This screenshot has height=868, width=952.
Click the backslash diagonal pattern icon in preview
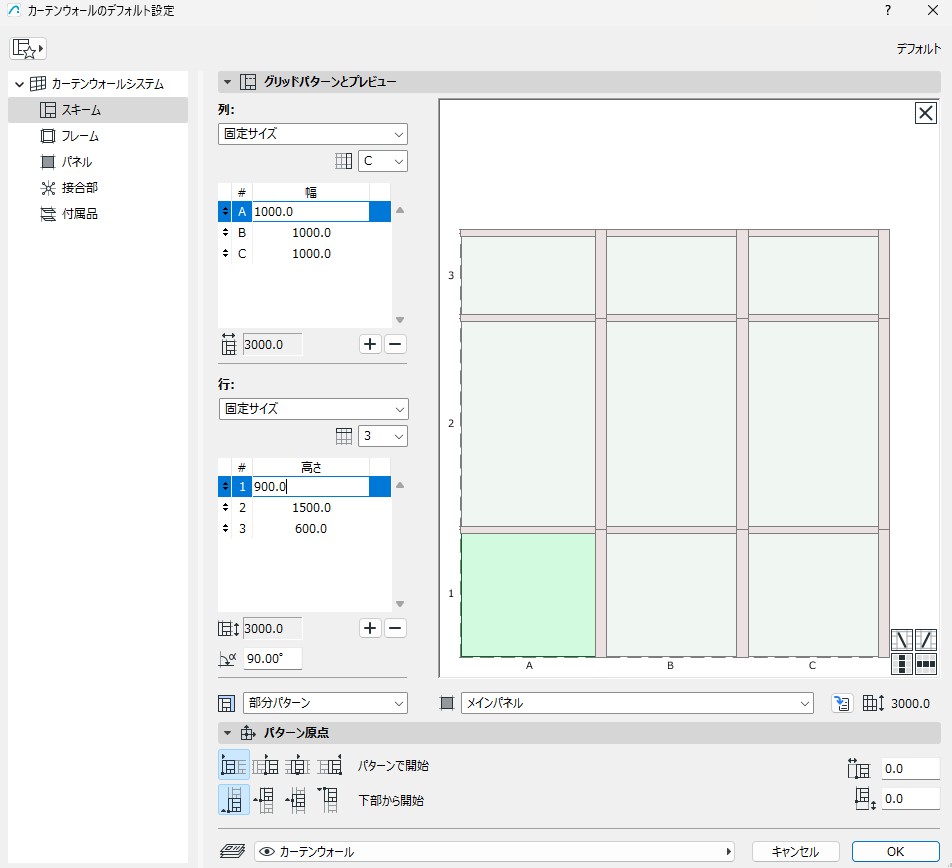click(x=901, y=640)
